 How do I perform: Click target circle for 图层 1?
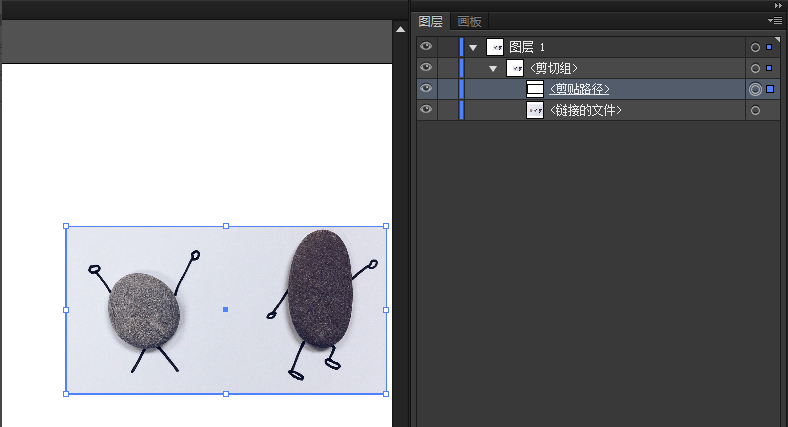(755, 47)
